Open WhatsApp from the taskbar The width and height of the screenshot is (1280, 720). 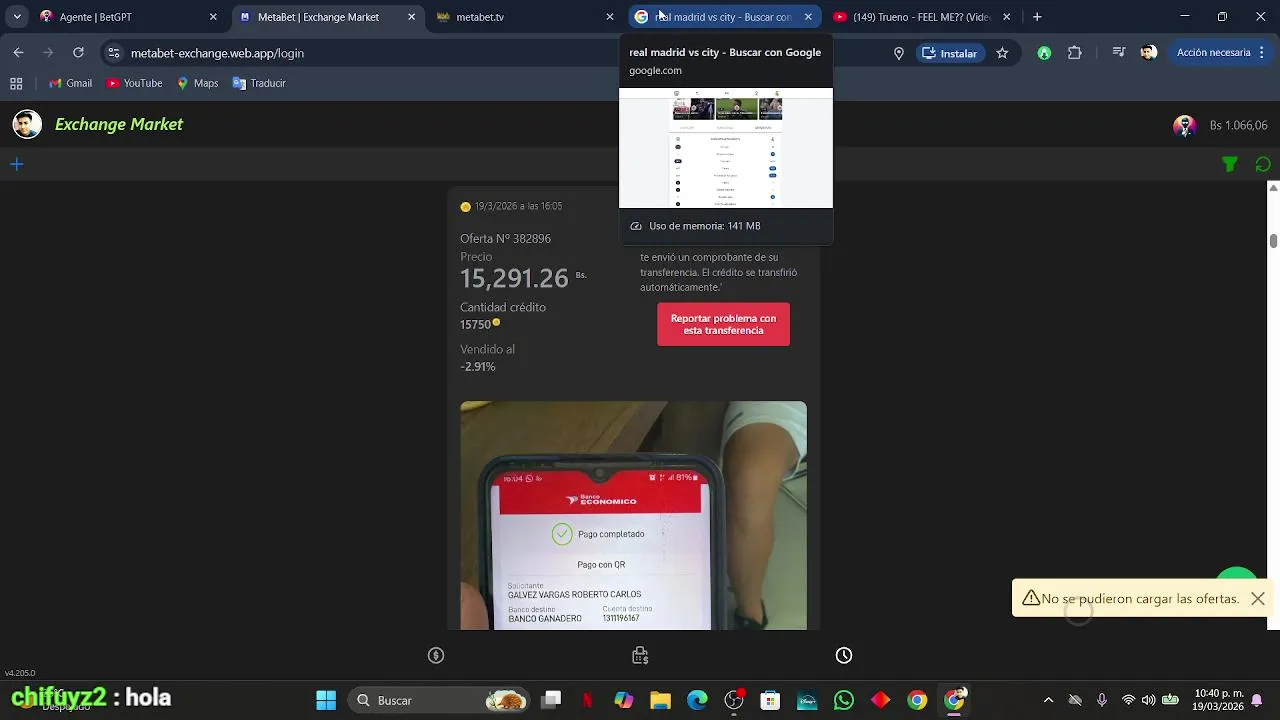(844, 700)
